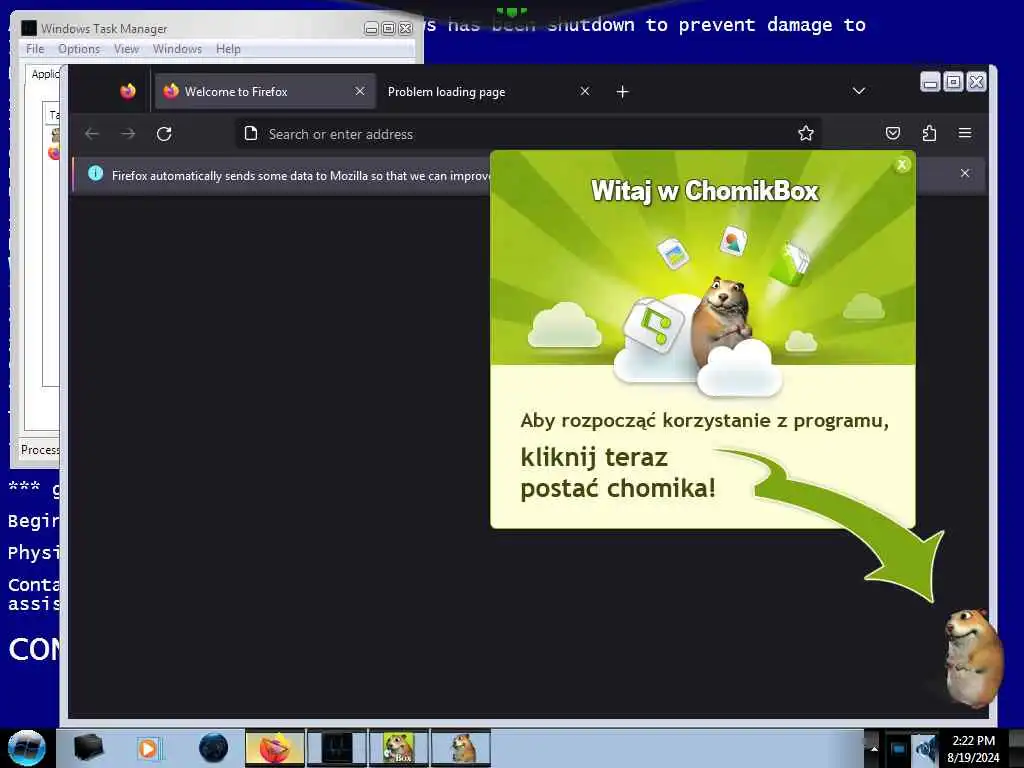Reload the page in Firefox
The image size is (1024, 768).
[164, 134]
